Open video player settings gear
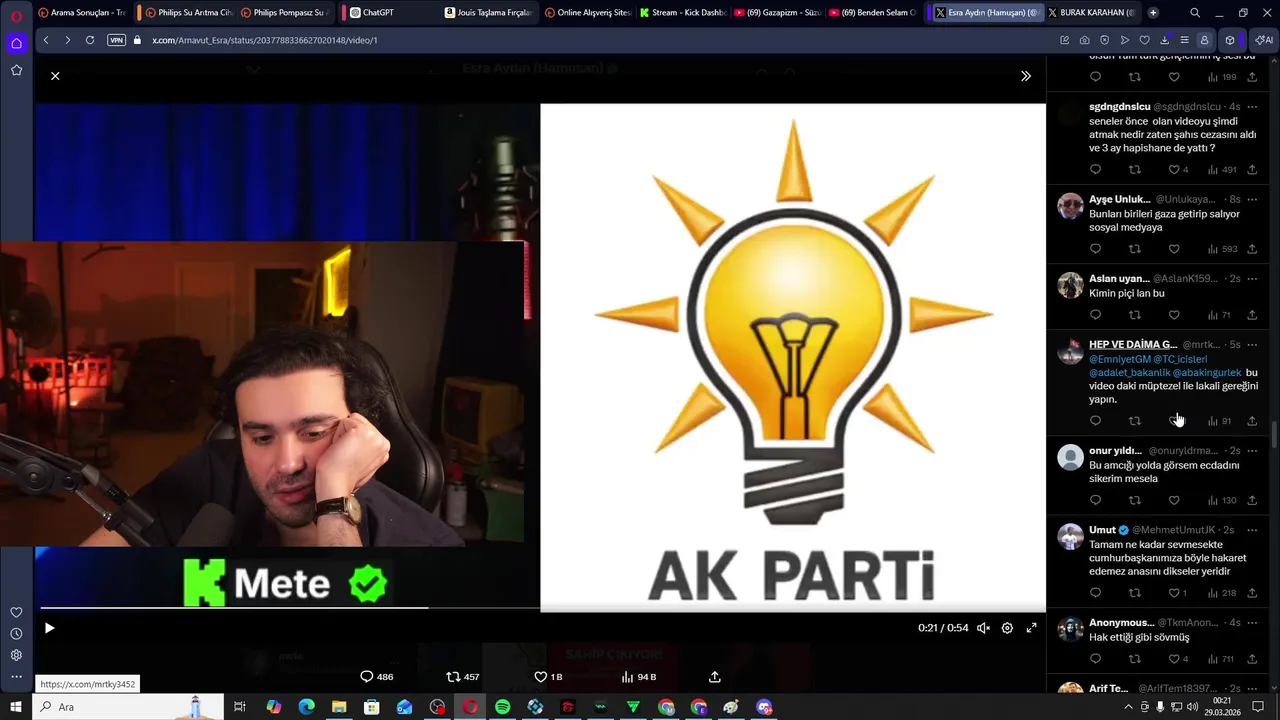The image size is (1280, 720). [1007, 628]
